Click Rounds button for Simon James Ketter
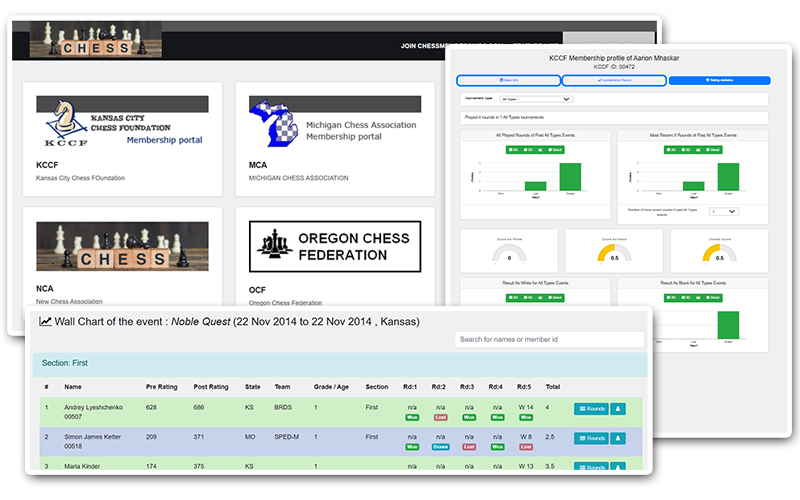 [x=590, y=438]
